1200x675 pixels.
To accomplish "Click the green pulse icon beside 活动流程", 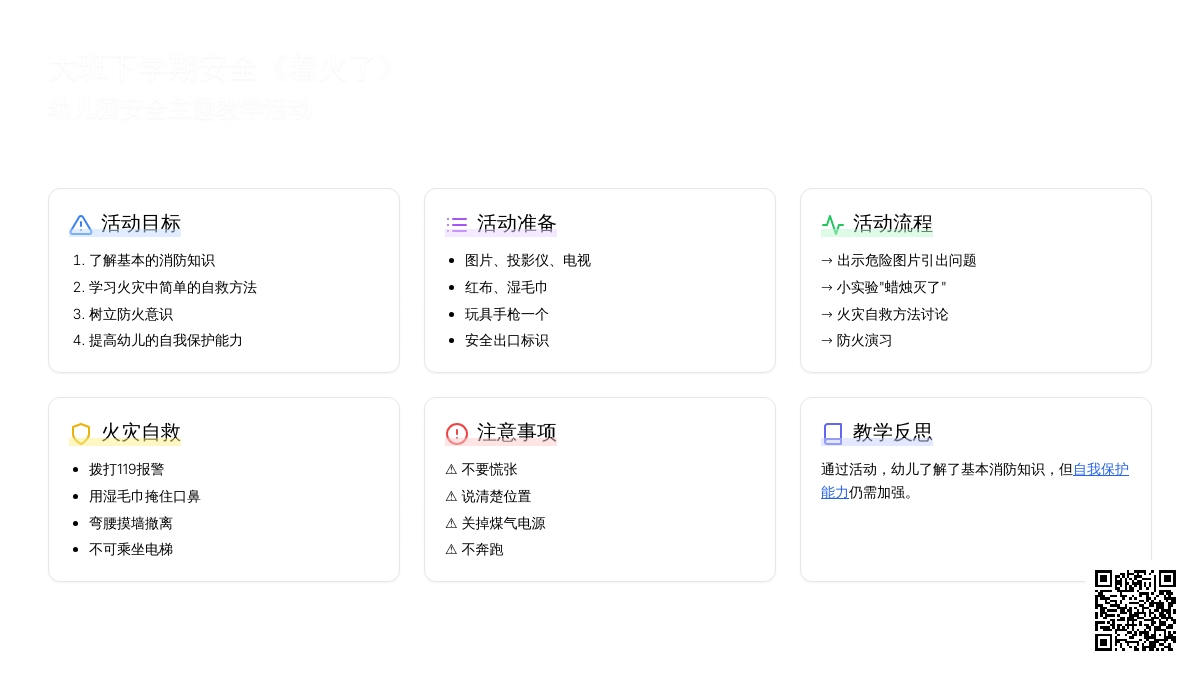I will tap(833, 224).
